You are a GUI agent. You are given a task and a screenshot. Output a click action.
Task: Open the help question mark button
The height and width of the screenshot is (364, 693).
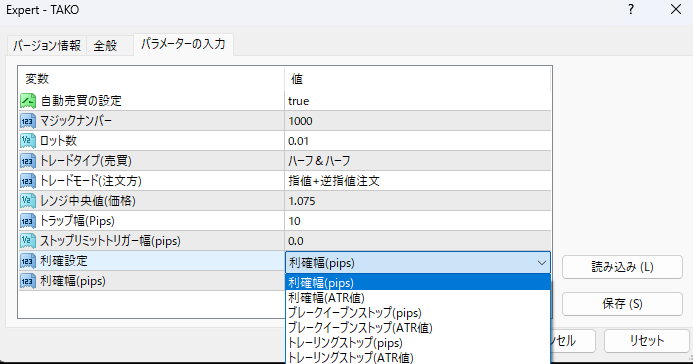[x=631, y=9]
